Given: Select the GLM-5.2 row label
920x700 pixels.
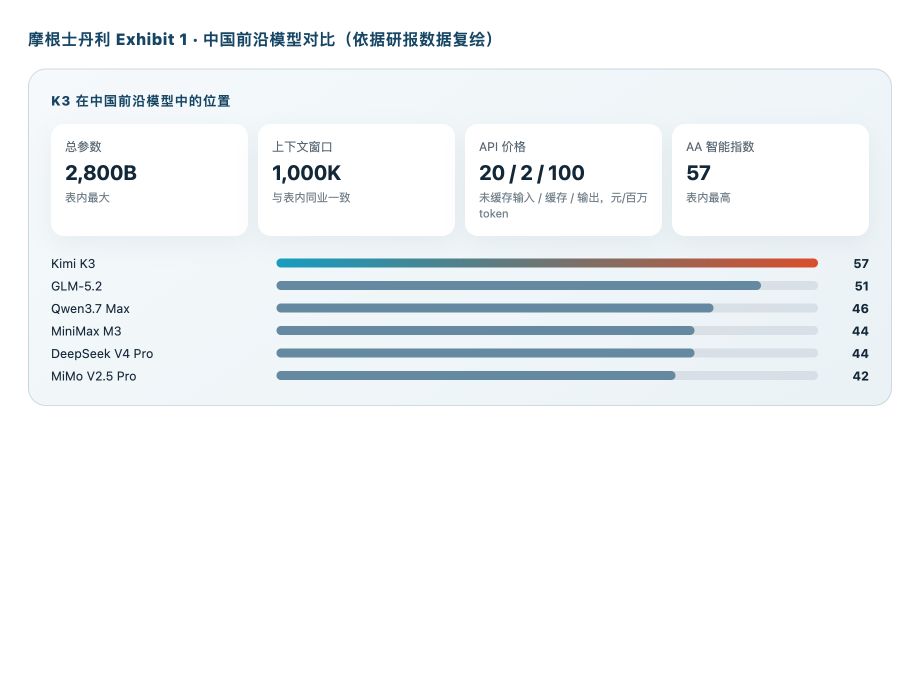Looking at the screenshot, I should pyautogui.click(x=76, y=286).
